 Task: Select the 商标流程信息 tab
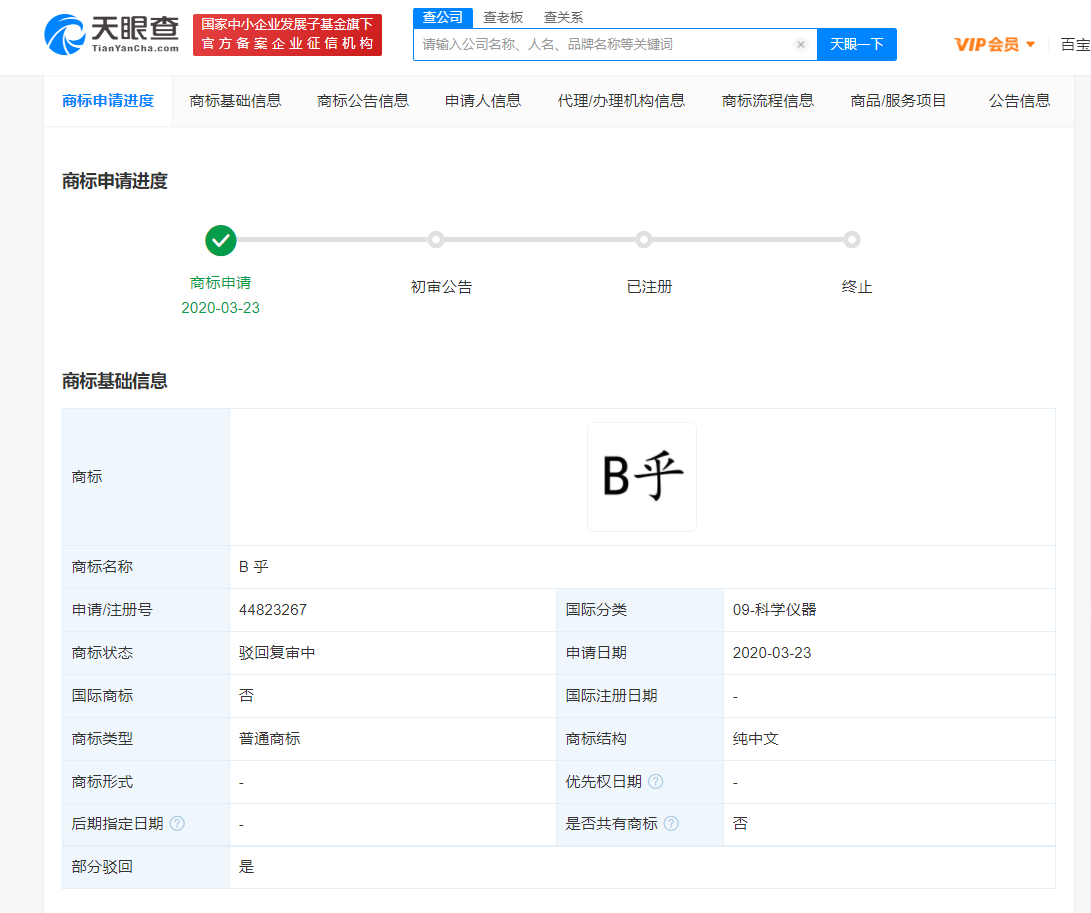coord(767,101)
